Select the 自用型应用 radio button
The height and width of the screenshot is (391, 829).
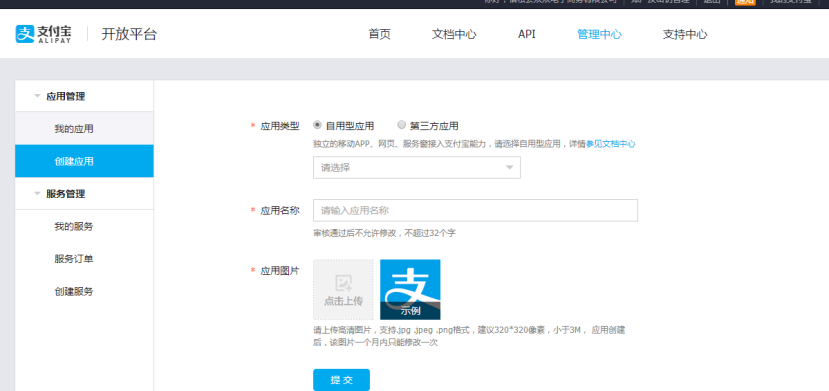tap(317, 125)
